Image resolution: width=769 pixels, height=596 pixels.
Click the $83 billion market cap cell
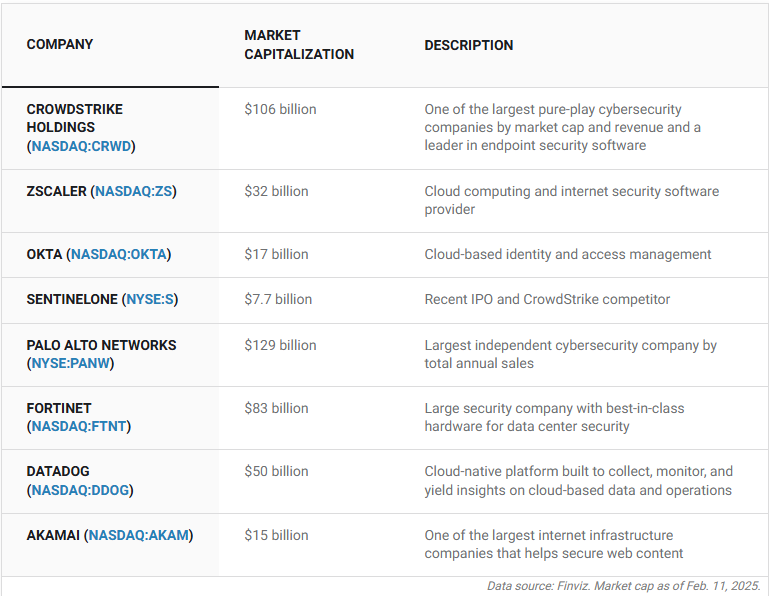(277, 408)
